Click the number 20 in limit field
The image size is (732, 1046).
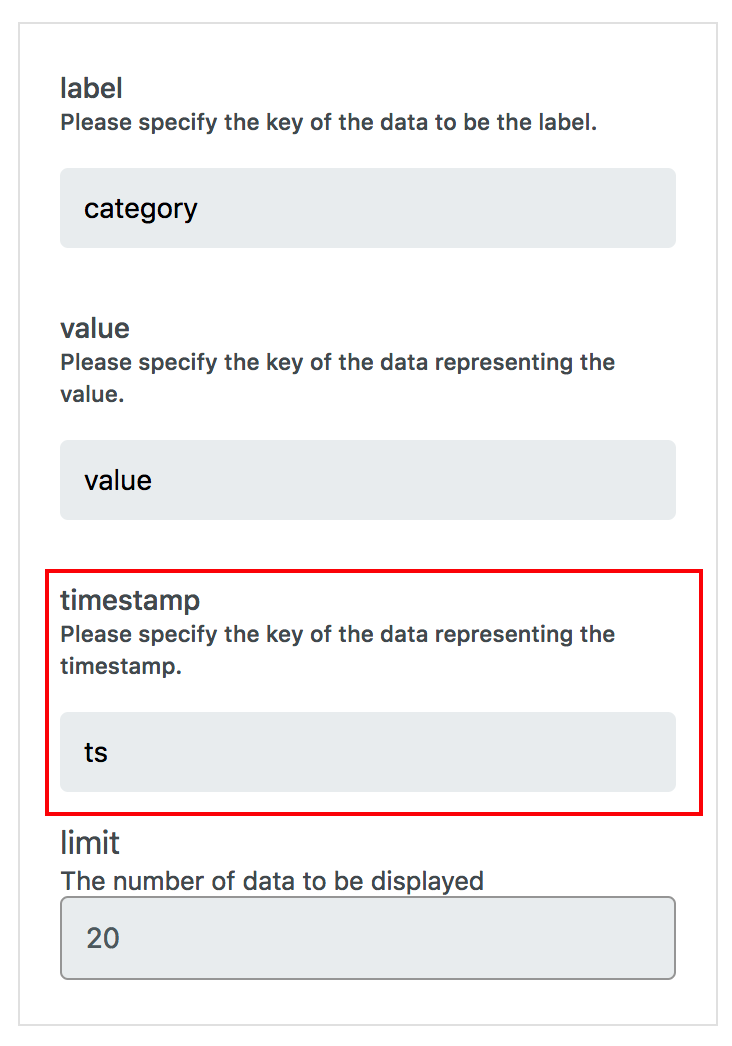pos(103,939)
